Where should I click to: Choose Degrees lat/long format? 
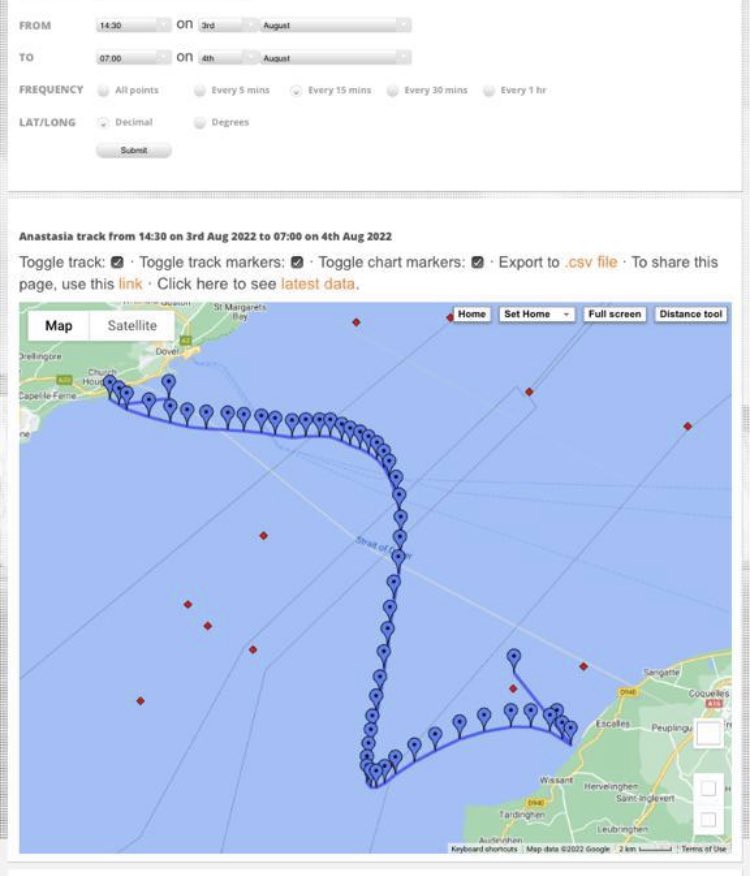200,123
